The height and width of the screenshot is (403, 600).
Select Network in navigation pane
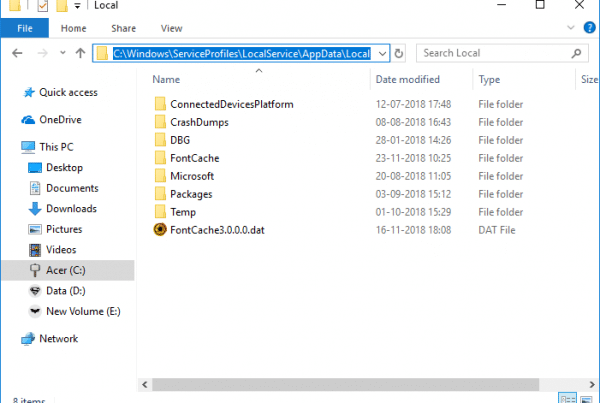point(59,339)
